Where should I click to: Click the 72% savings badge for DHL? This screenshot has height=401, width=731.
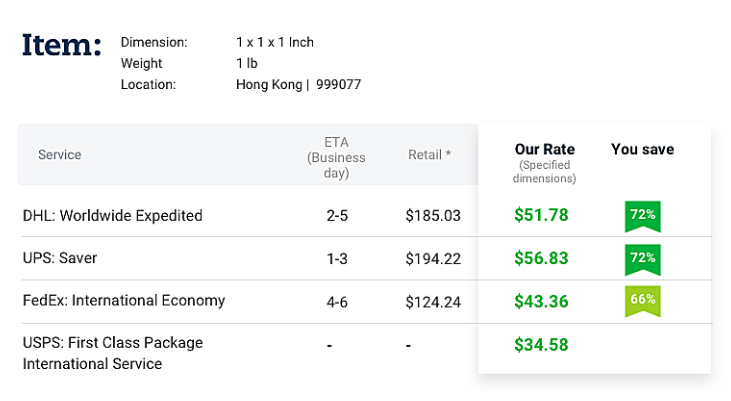tap(642, 215)
